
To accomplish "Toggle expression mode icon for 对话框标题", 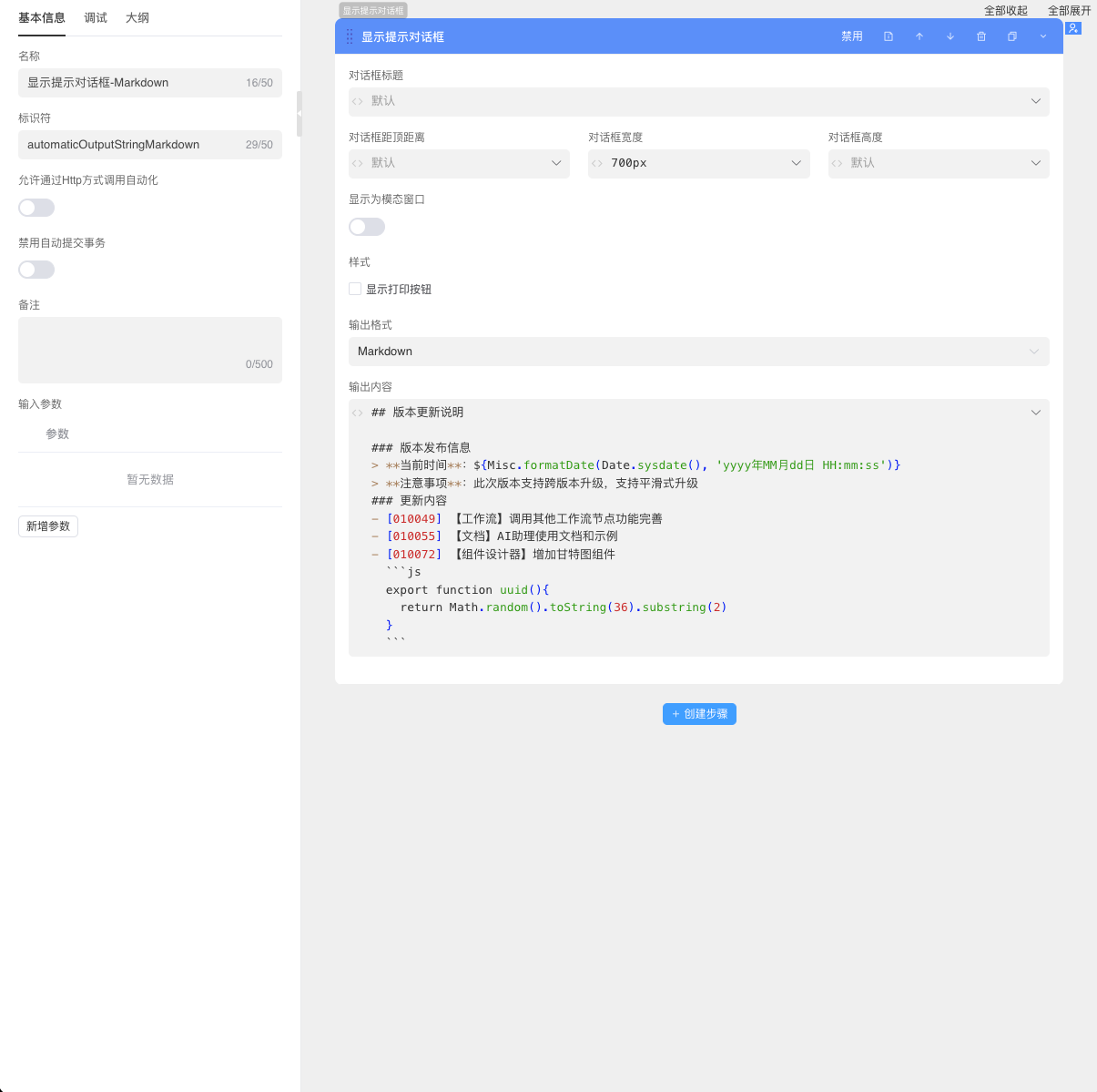I will [x=358, y=101].
